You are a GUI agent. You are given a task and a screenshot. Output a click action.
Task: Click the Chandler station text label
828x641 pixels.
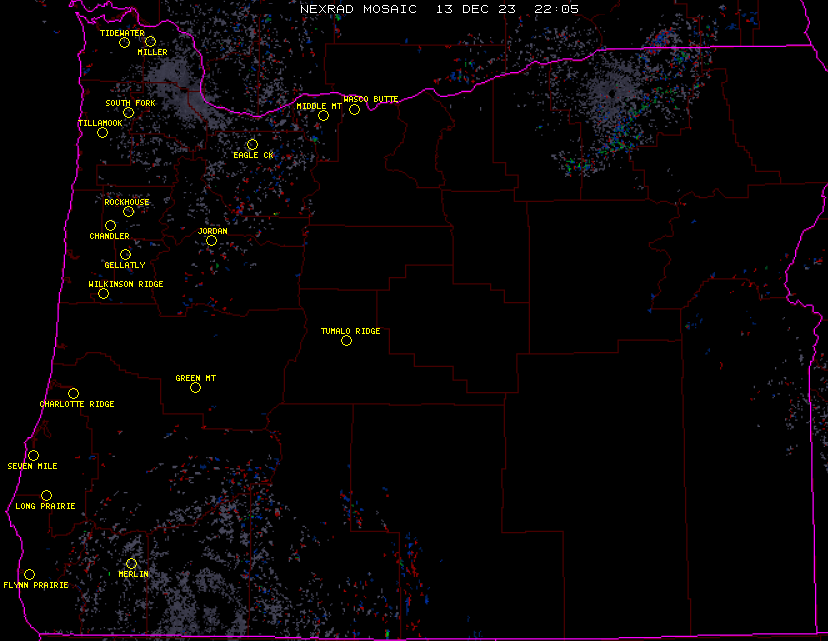(109, 236)
